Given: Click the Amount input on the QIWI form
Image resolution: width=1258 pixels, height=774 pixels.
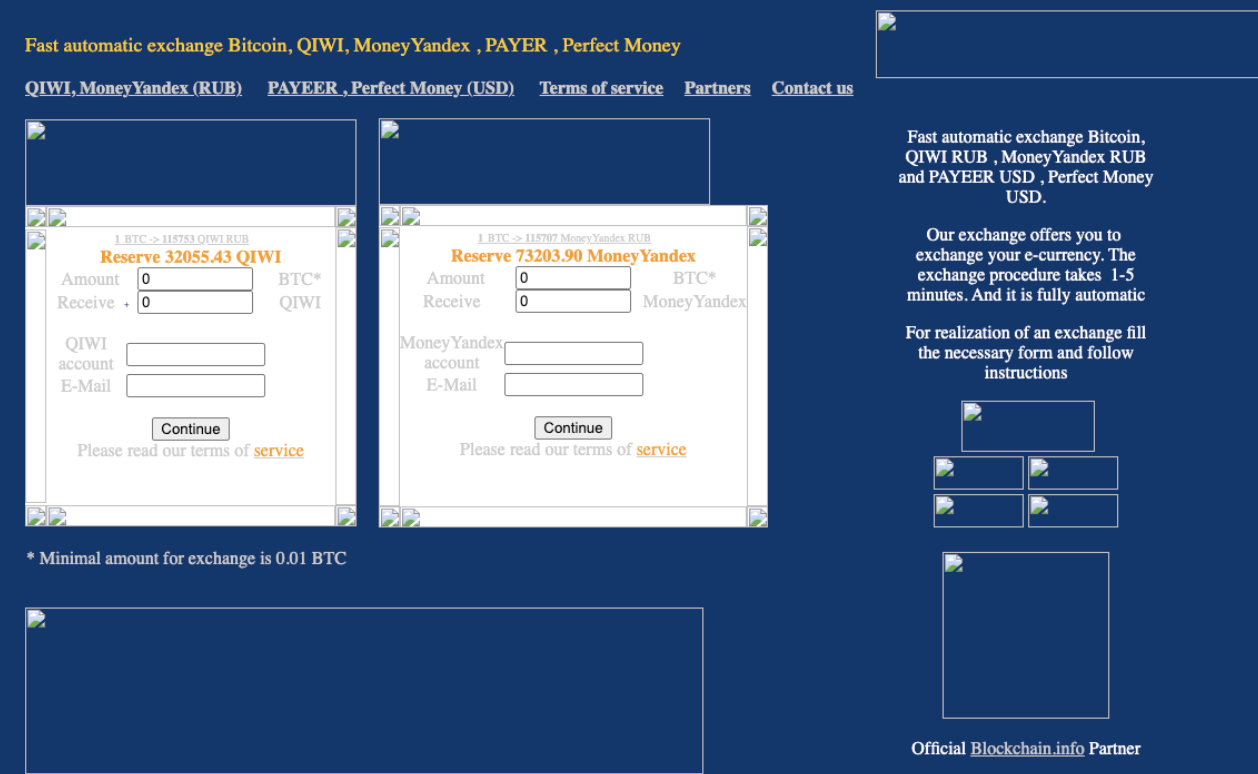Looking at the screenshot, I should click(194, 278).
